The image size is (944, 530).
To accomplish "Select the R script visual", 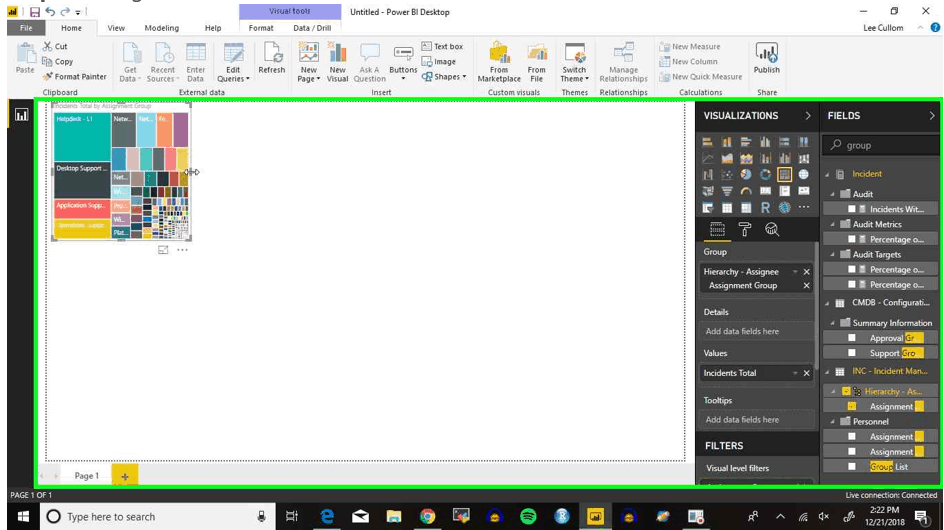I will click(x=765, y=208).
